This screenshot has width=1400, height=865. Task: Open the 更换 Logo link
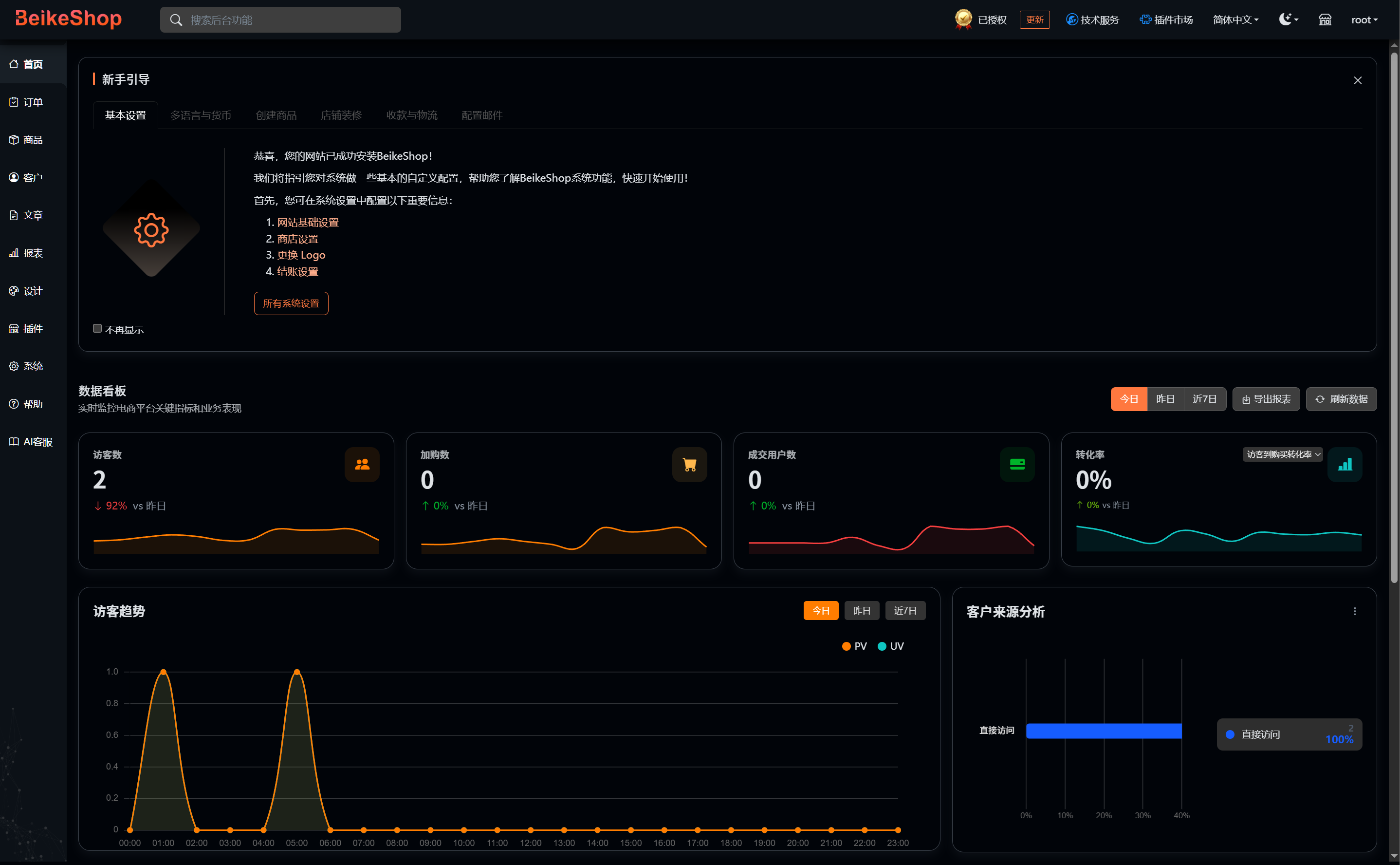301,255
